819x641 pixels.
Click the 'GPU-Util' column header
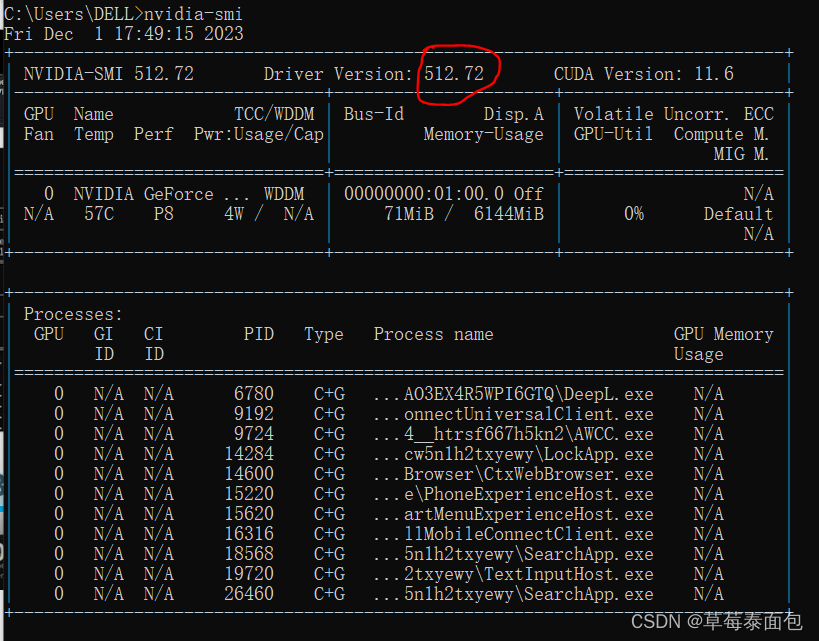[613, 134]
